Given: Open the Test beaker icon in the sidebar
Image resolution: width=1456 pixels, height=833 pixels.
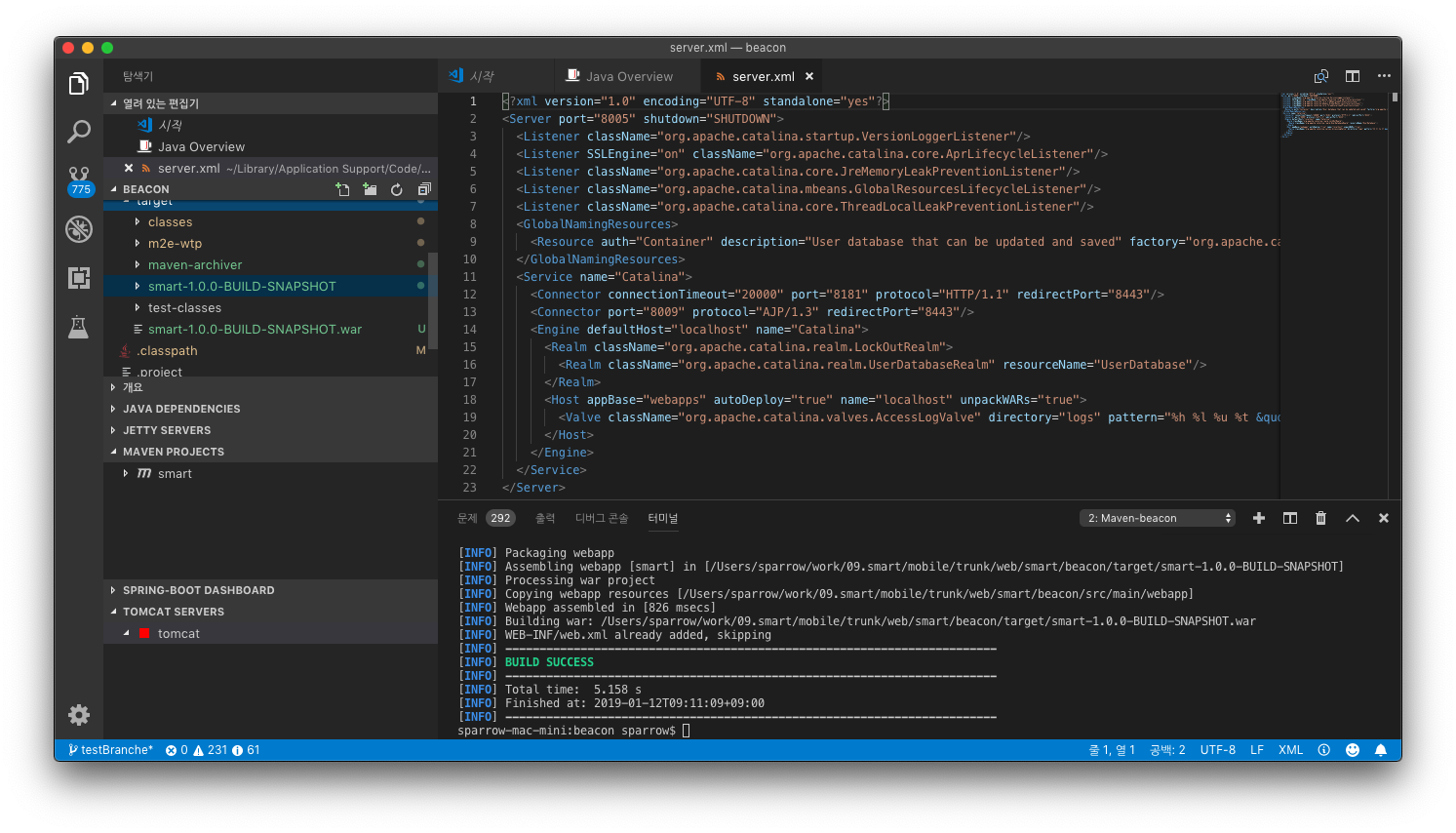Looking at the screenshot, I should point(78,328).
